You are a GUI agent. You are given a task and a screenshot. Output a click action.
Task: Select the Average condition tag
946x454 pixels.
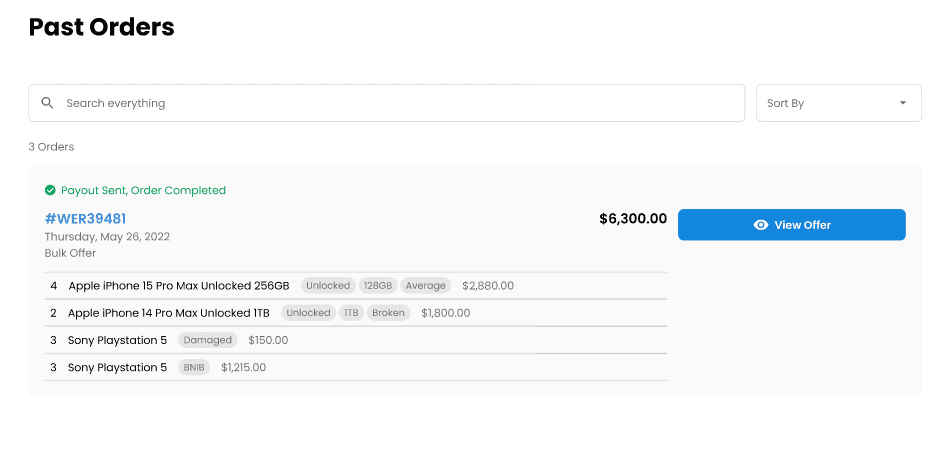pos(425,286)
